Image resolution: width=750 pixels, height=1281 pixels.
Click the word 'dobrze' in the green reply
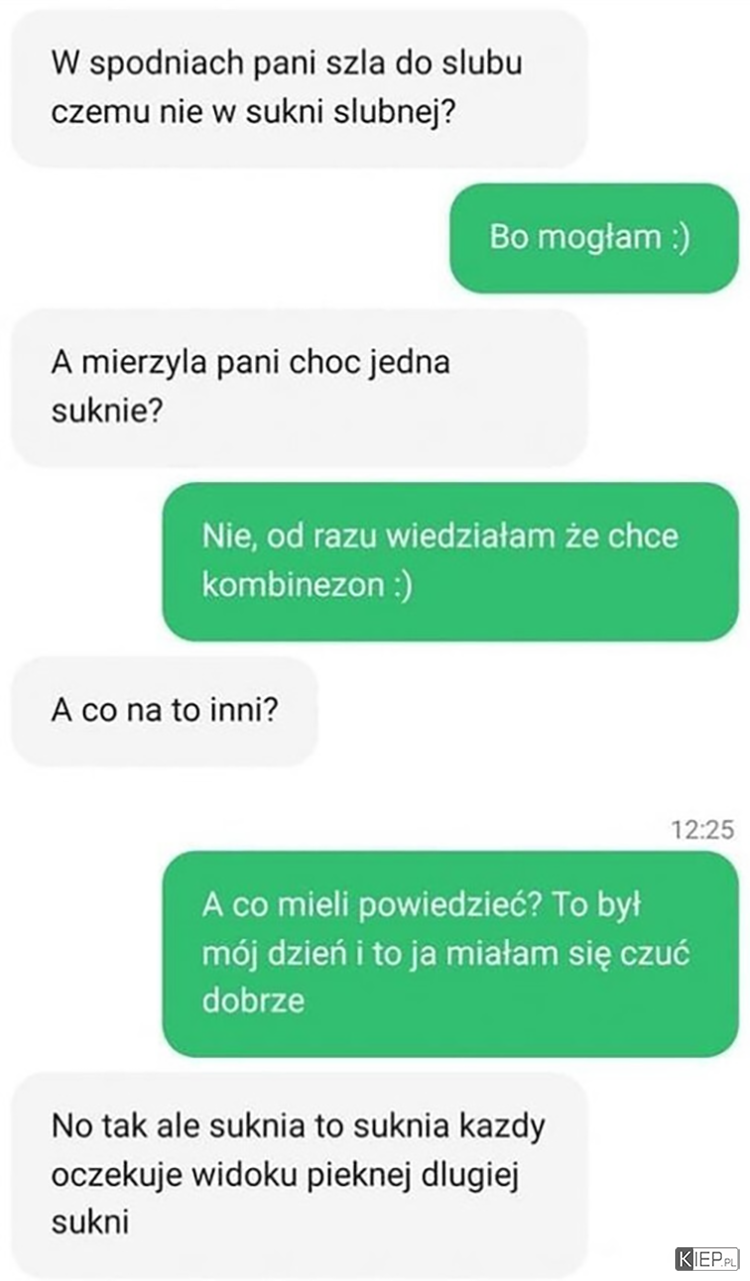tap(253, 1001)
